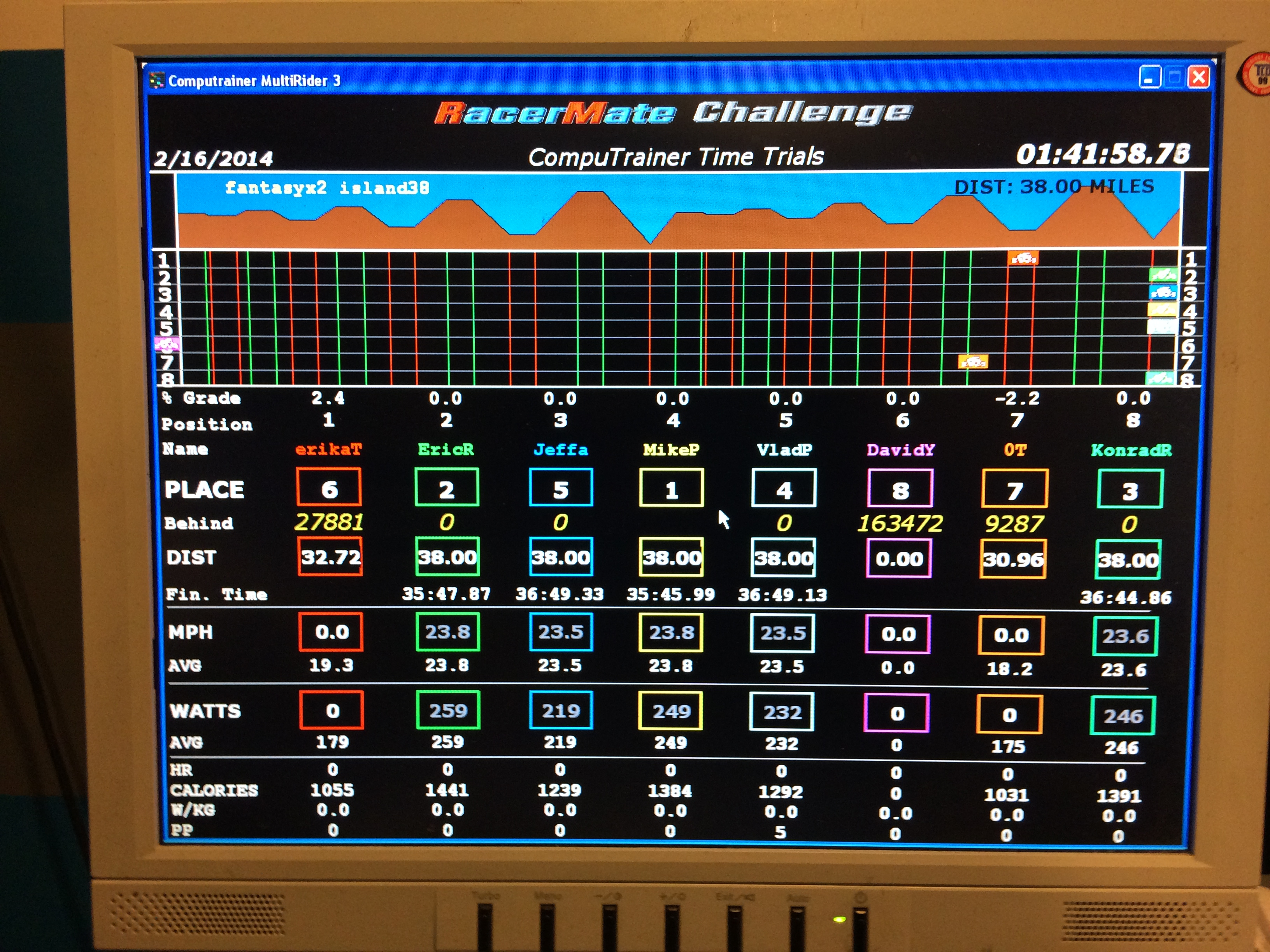This screenshot has height=952, width=1270.
Task: Select erikaT's DIST box reading 32.72
Action: click(x=330, y=556)
